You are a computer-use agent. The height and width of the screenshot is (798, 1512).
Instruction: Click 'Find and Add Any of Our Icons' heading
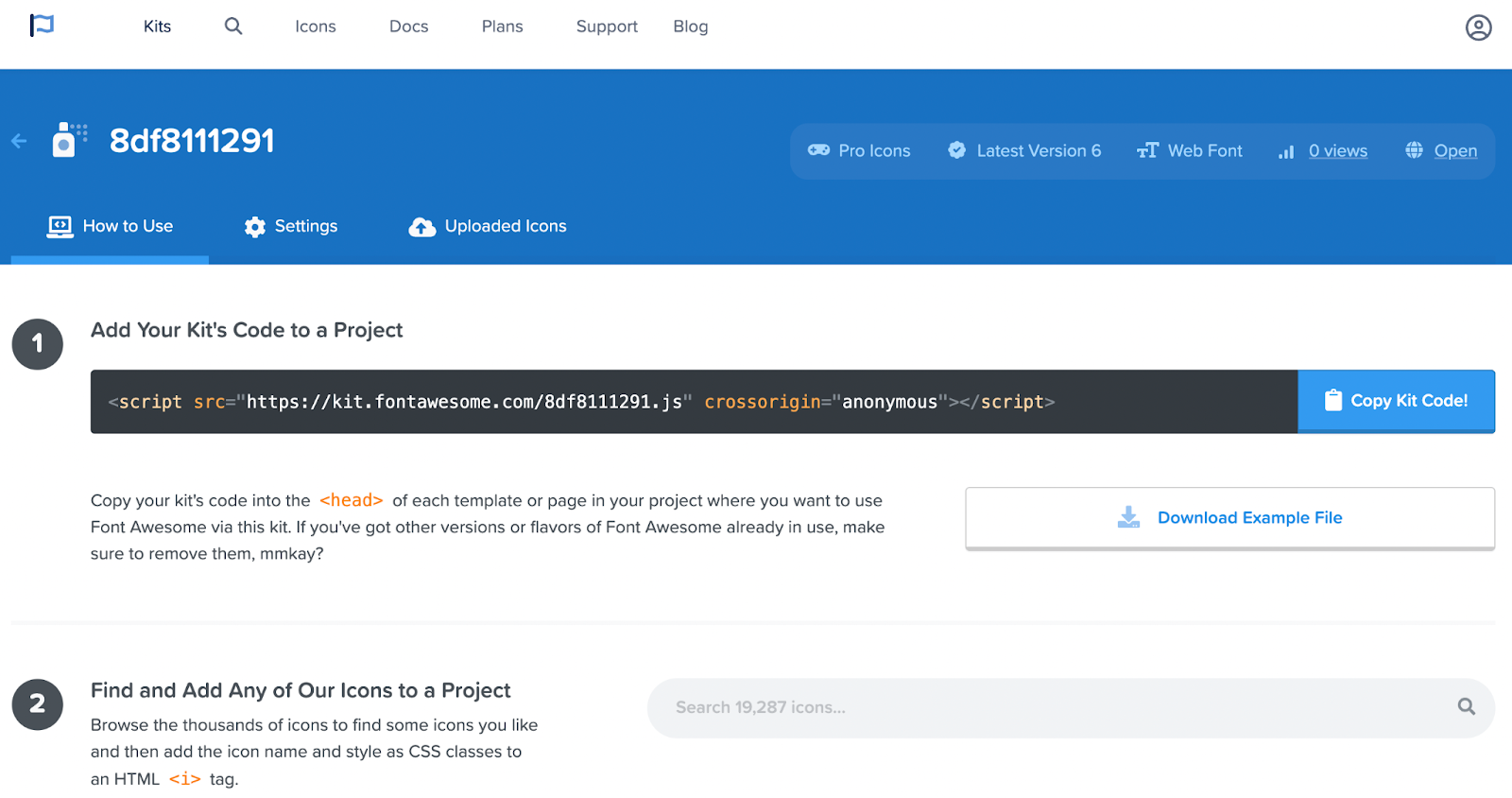click(x=301, y=690)
